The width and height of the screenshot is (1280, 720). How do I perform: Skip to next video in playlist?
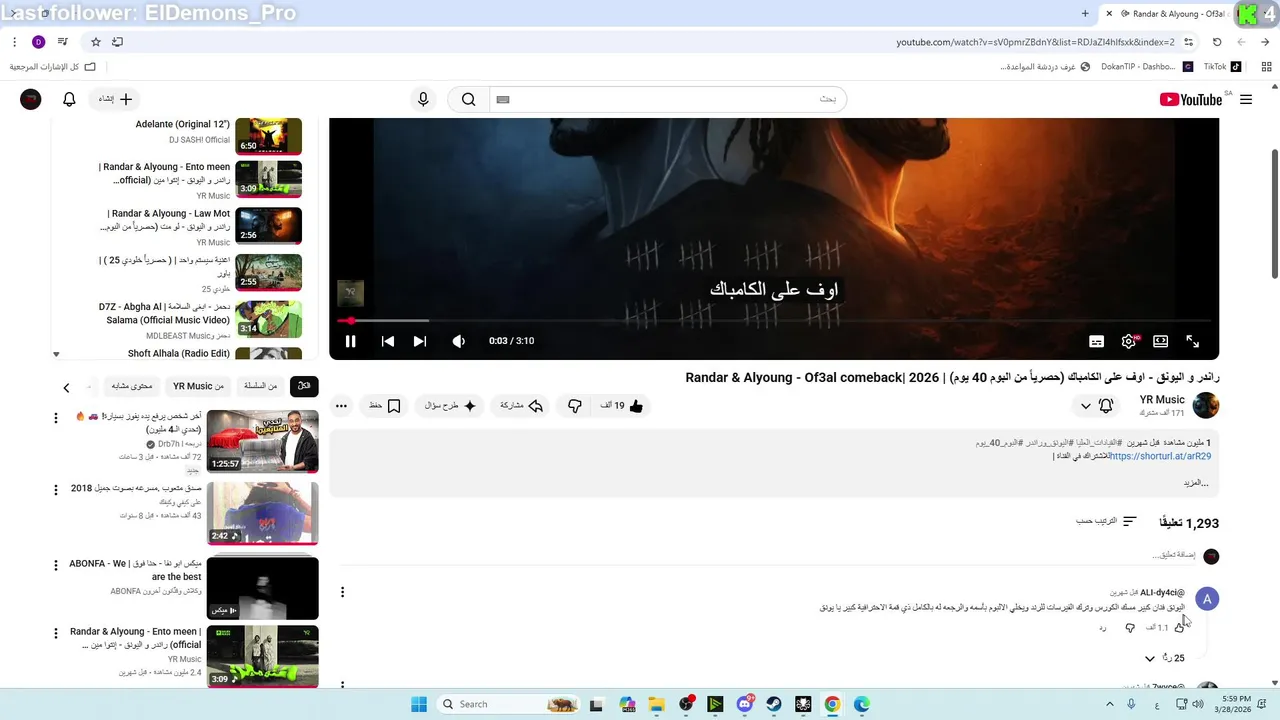click(420, 341)
